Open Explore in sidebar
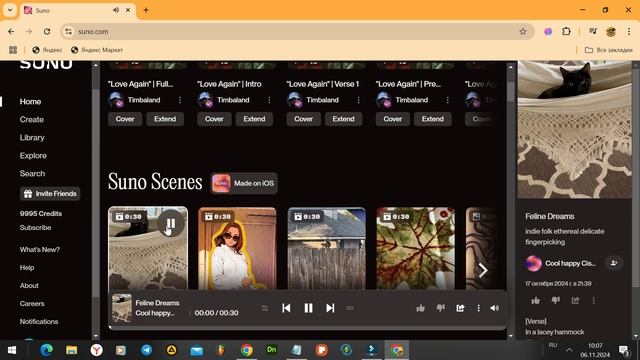This screenshot has height=360, width=640. (33, 156)
